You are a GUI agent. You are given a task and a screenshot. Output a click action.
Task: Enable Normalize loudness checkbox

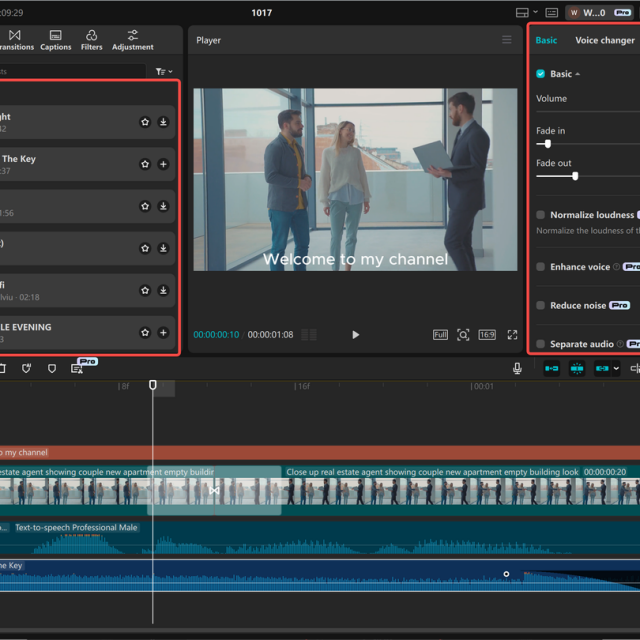541,215
